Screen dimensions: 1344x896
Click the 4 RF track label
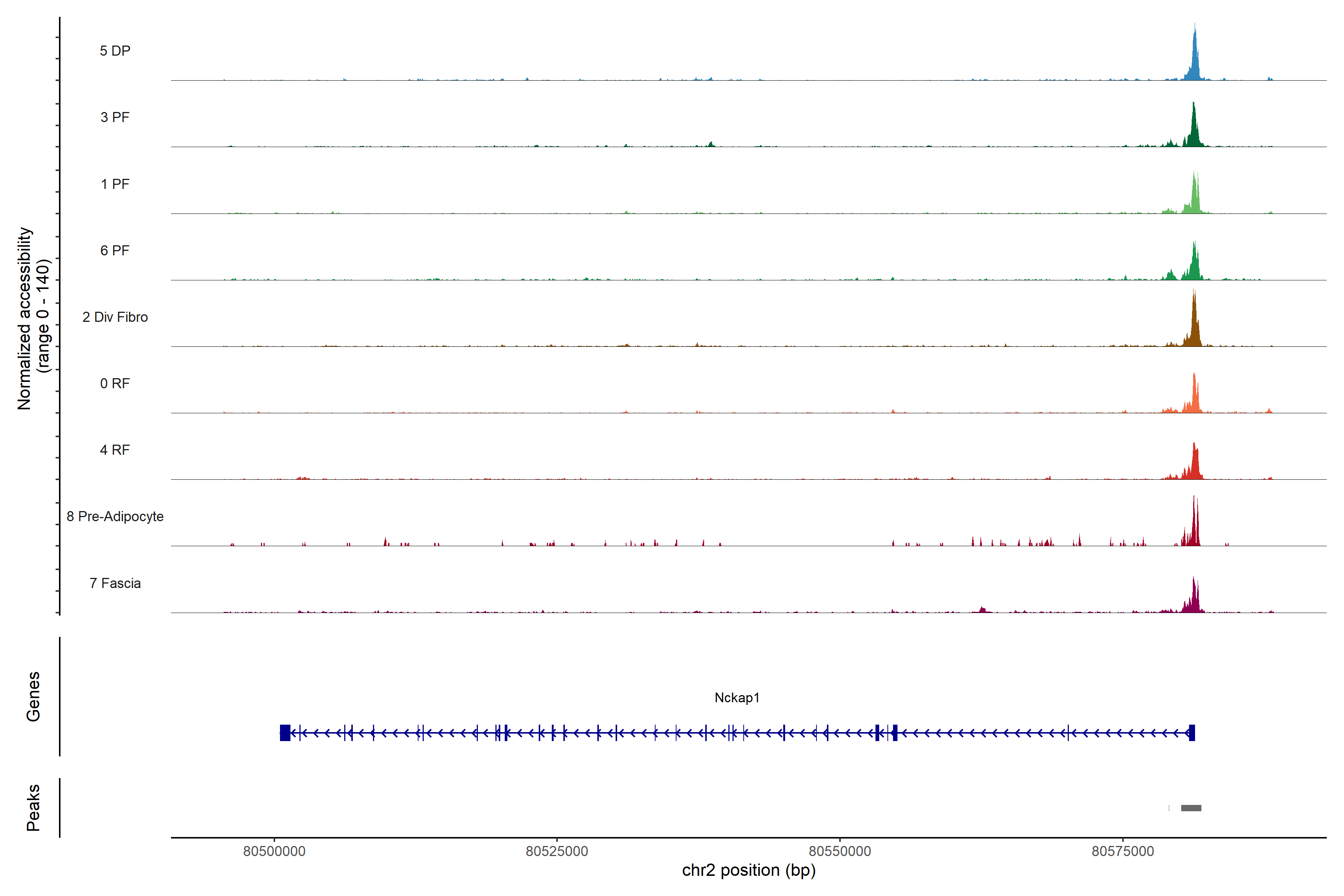tap(115, 450)
